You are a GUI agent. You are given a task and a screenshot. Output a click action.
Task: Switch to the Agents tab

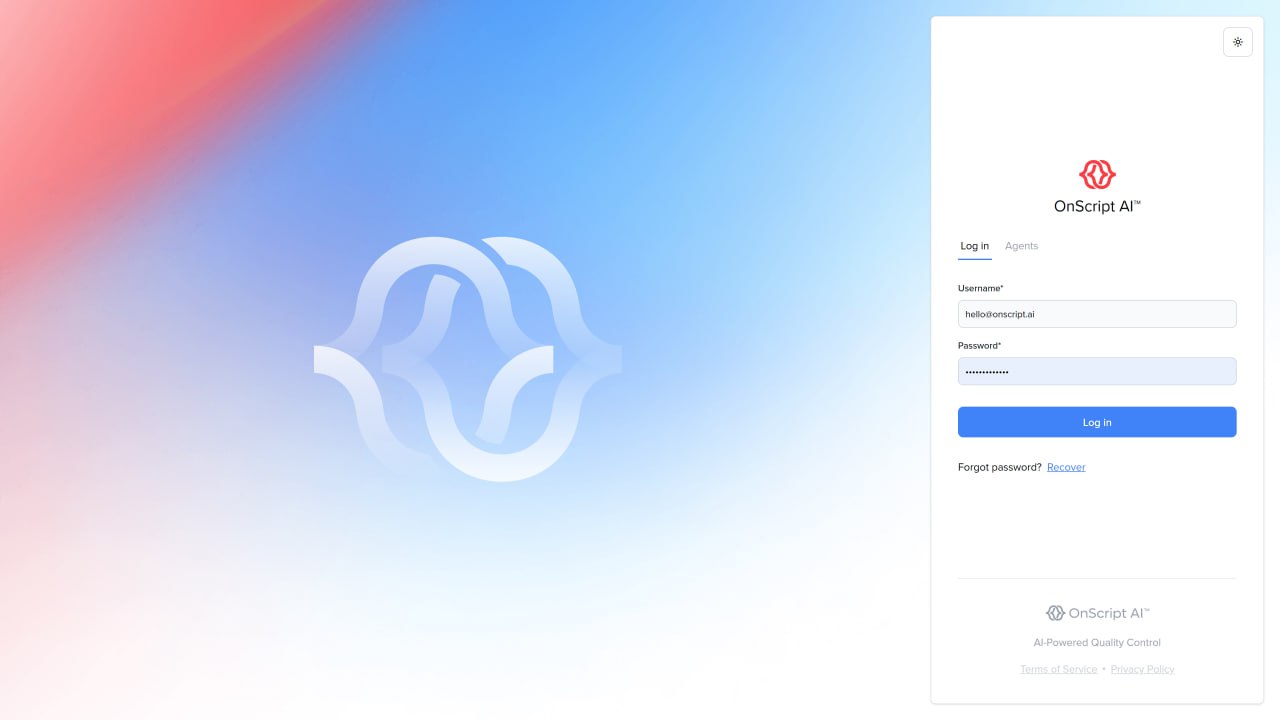(x=1021, y=246)
